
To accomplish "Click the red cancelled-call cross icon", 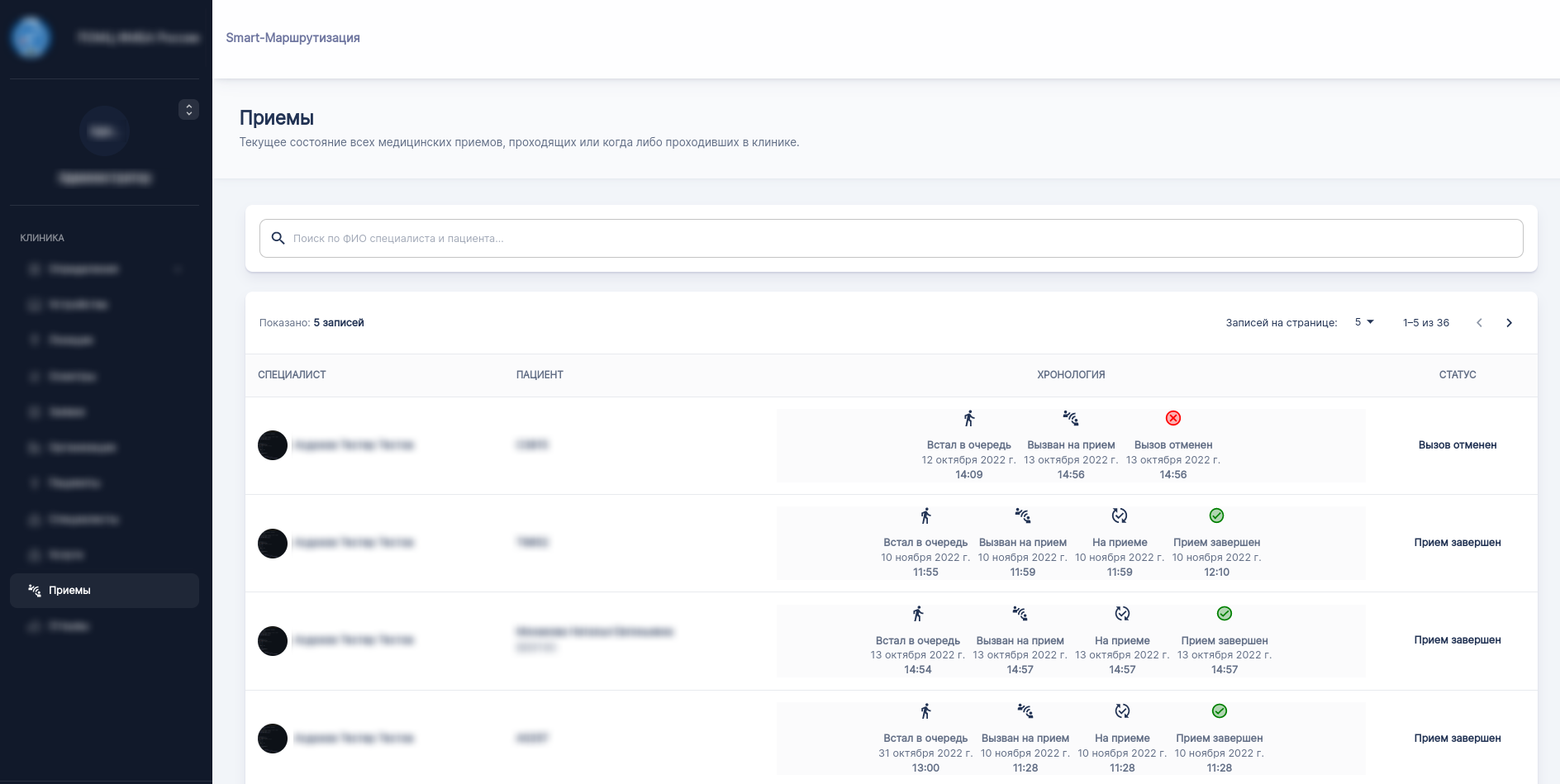I will 1172,418.
